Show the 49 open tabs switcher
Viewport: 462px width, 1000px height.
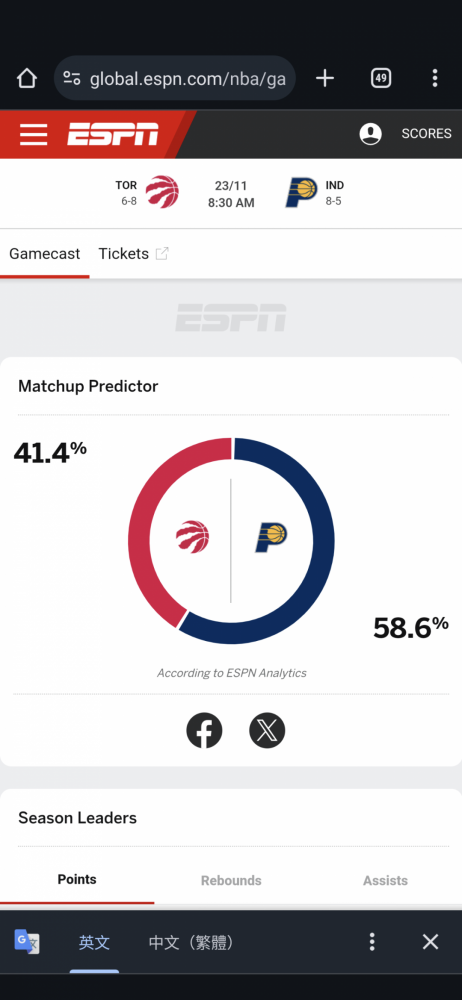[381, 78]
